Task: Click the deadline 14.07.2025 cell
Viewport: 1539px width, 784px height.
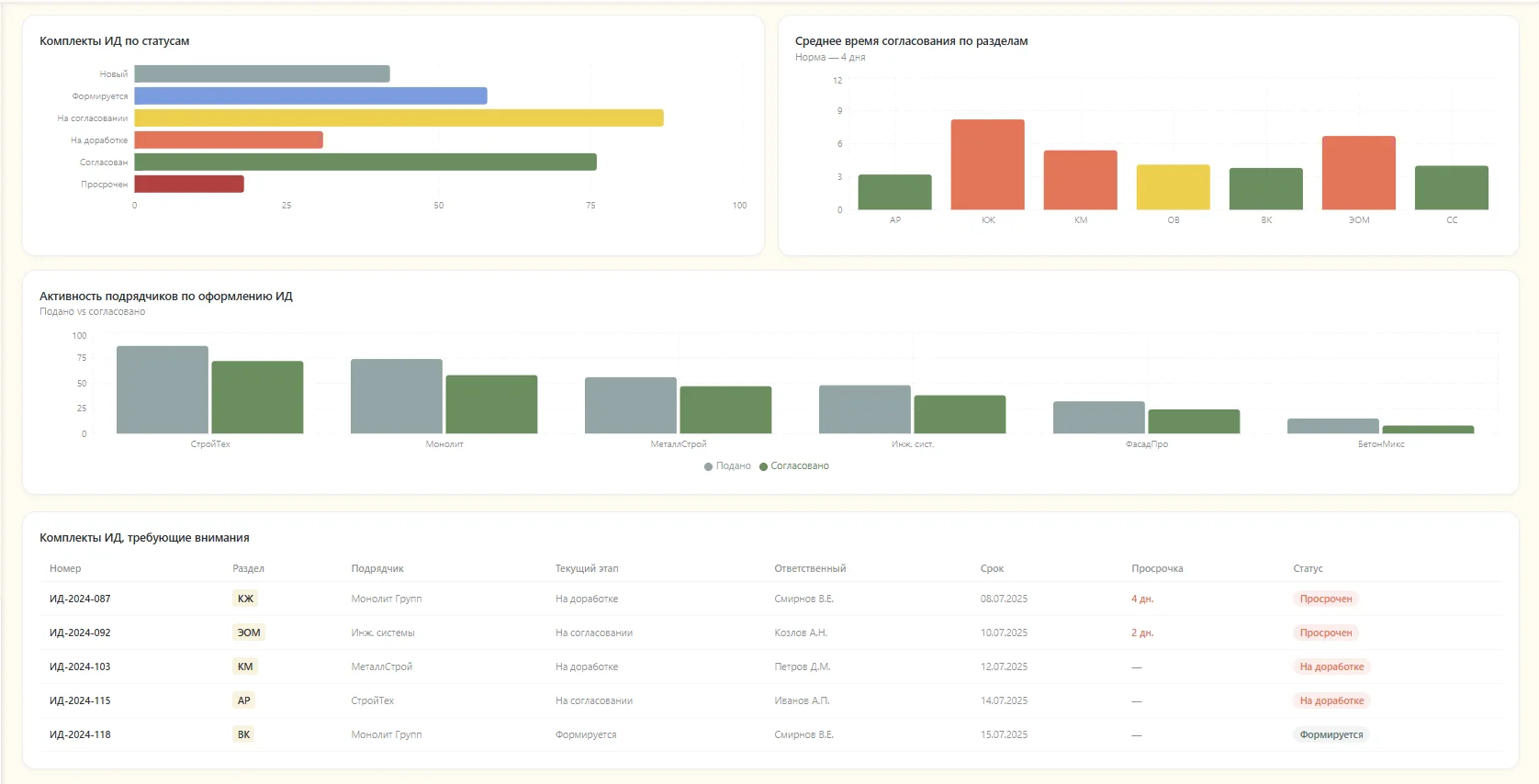Action: [x=1004, y=700]
